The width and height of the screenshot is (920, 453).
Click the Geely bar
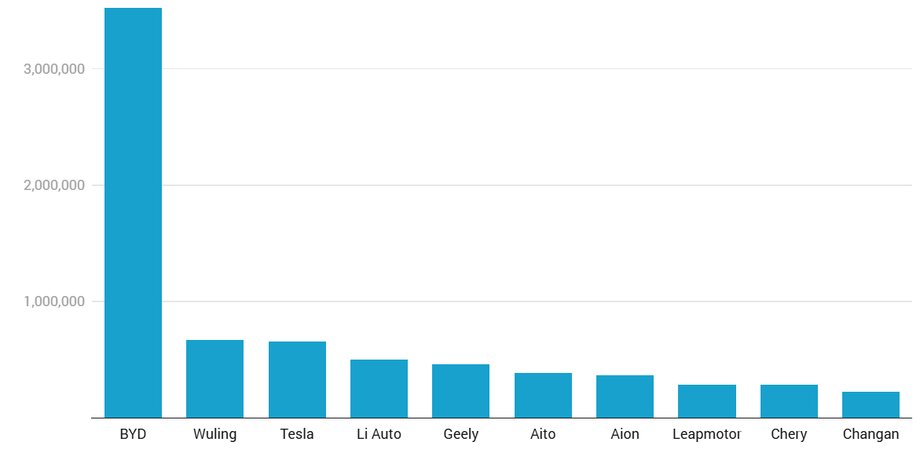(x=461, y=391)
